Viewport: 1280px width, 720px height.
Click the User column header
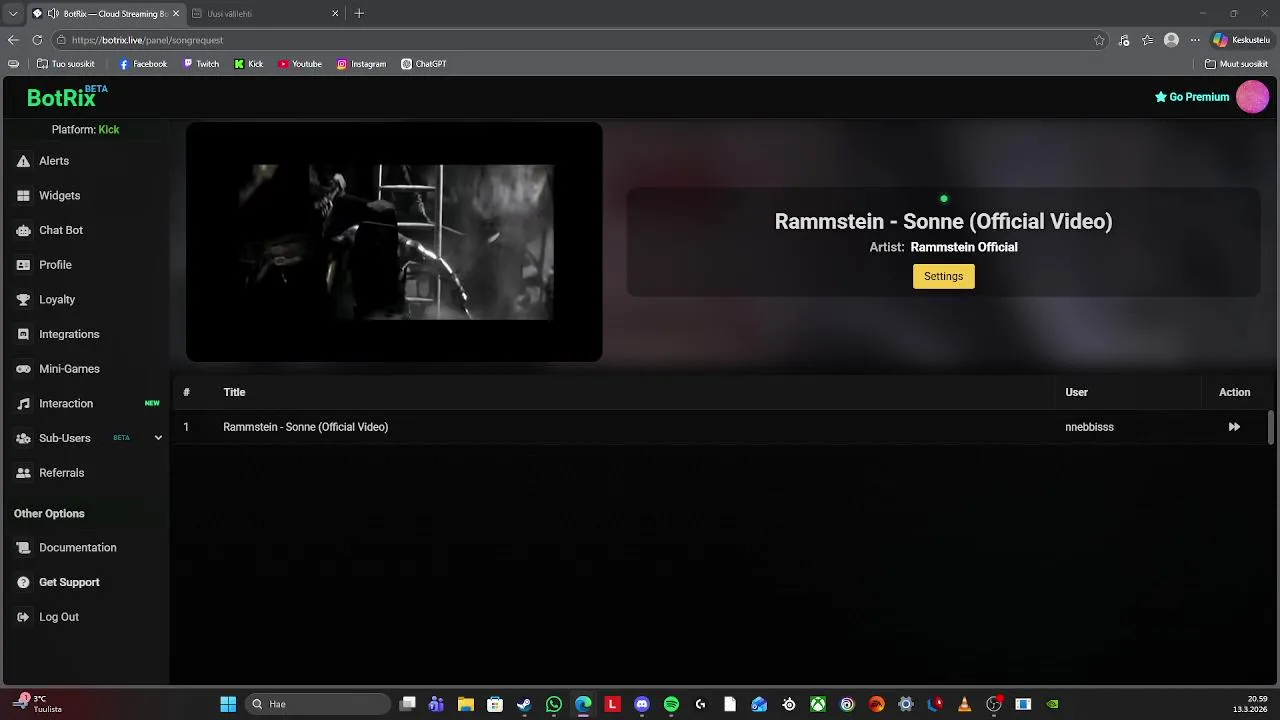coord(1076,392)
